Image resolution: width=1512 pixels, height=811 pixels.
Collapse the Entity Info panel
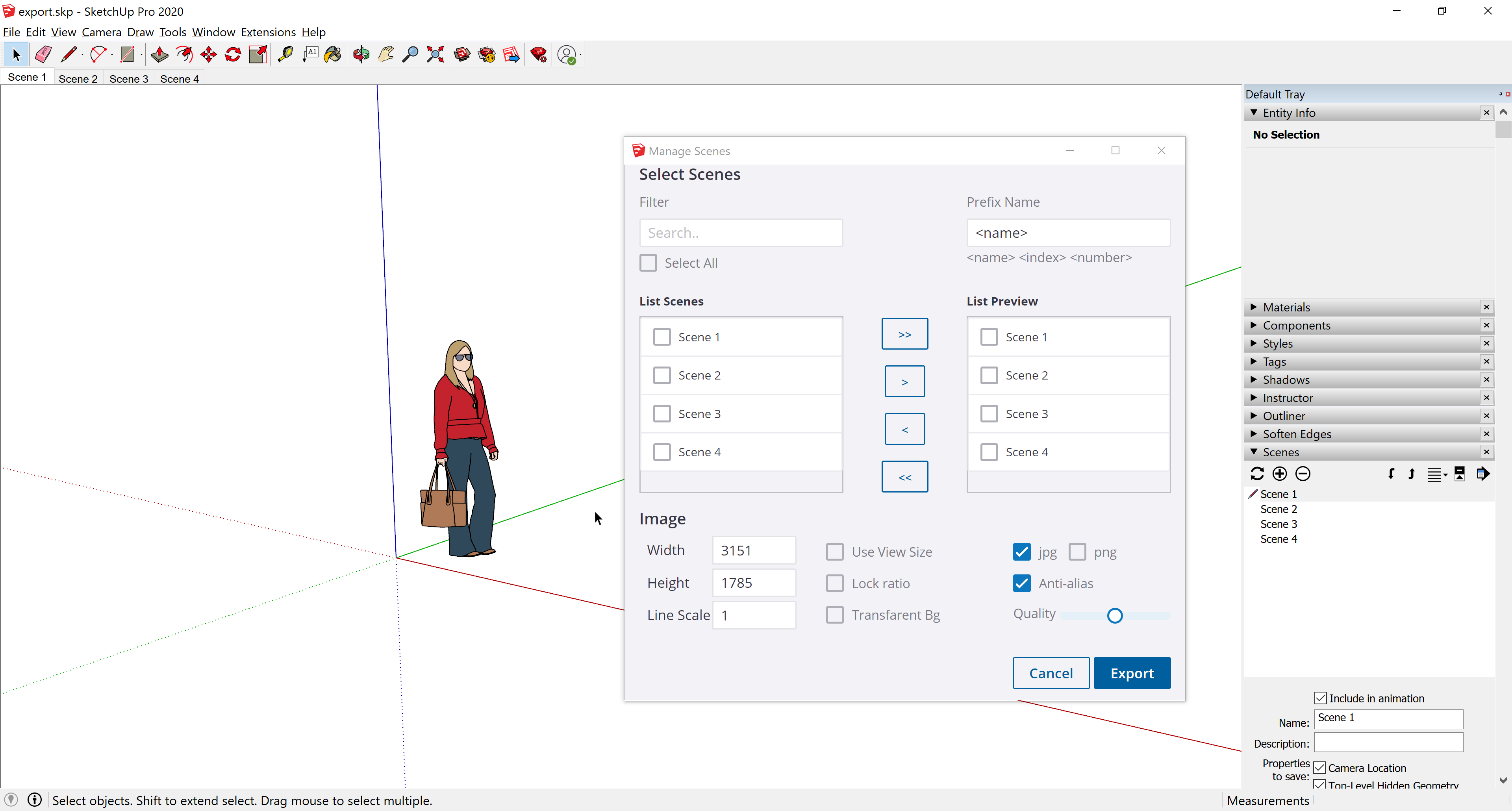(1254, 113)
